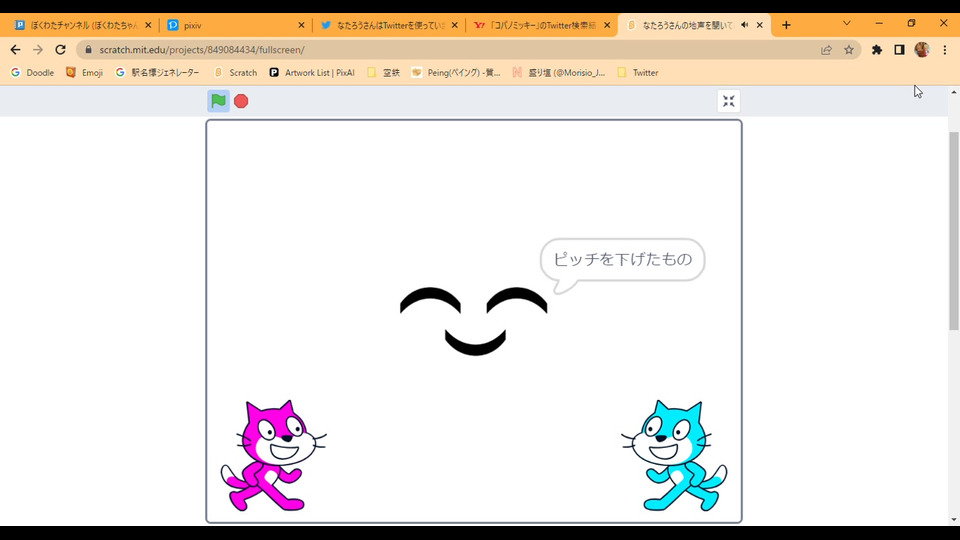
Task: Go forward to the next page
Action: [38, 50]
